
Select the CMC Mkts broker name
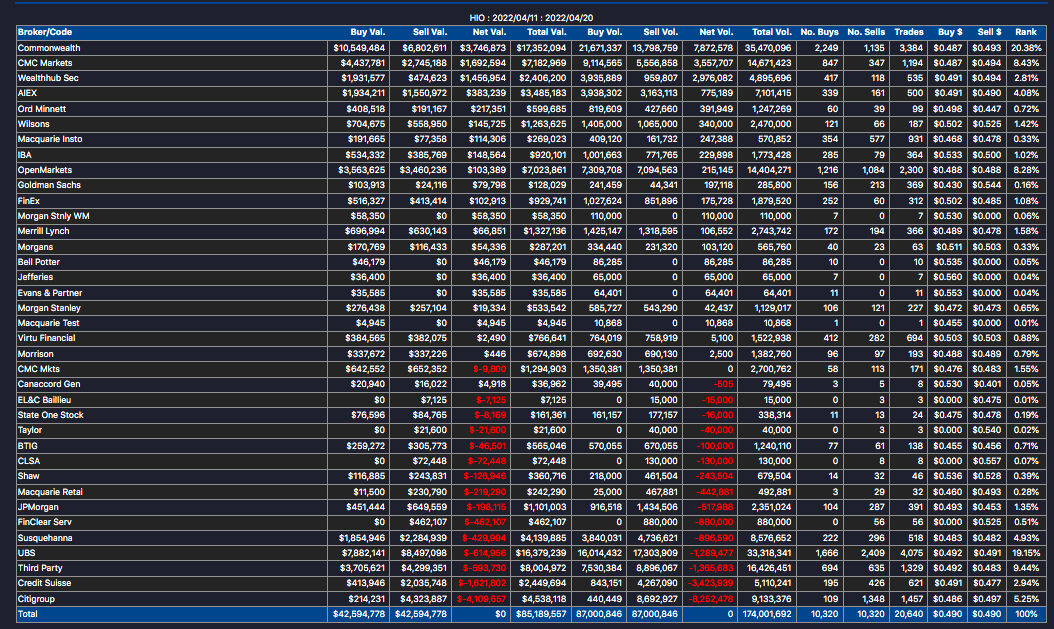tap(38, 369)
